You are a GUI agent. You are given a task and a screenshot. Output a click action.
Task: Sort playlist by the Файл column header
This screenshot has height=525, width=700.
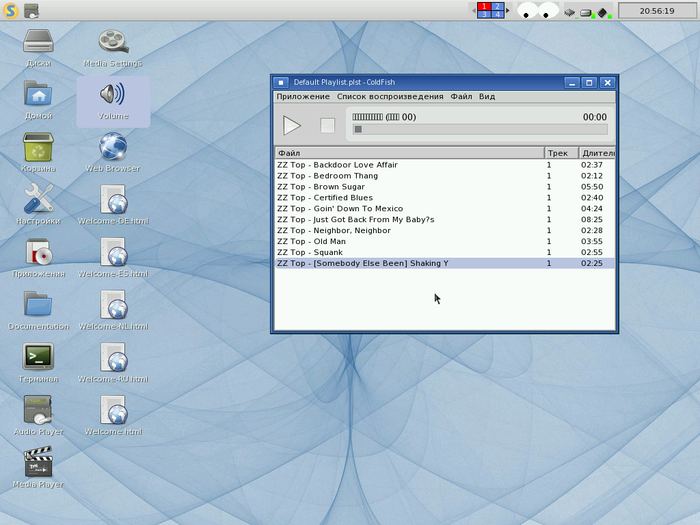point(408,153)
